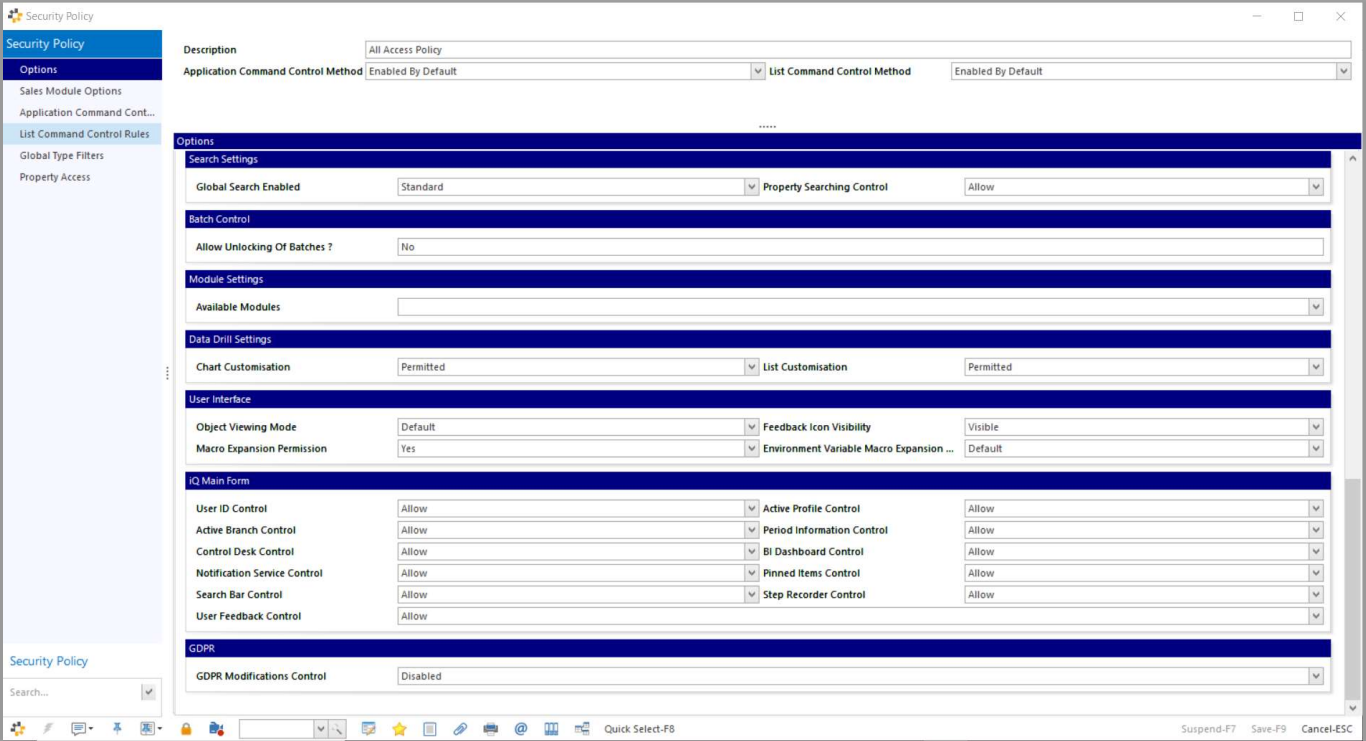
Task: Click the Quick Select-F8 button
Action: pyautogui.click(x=639, y=729)
